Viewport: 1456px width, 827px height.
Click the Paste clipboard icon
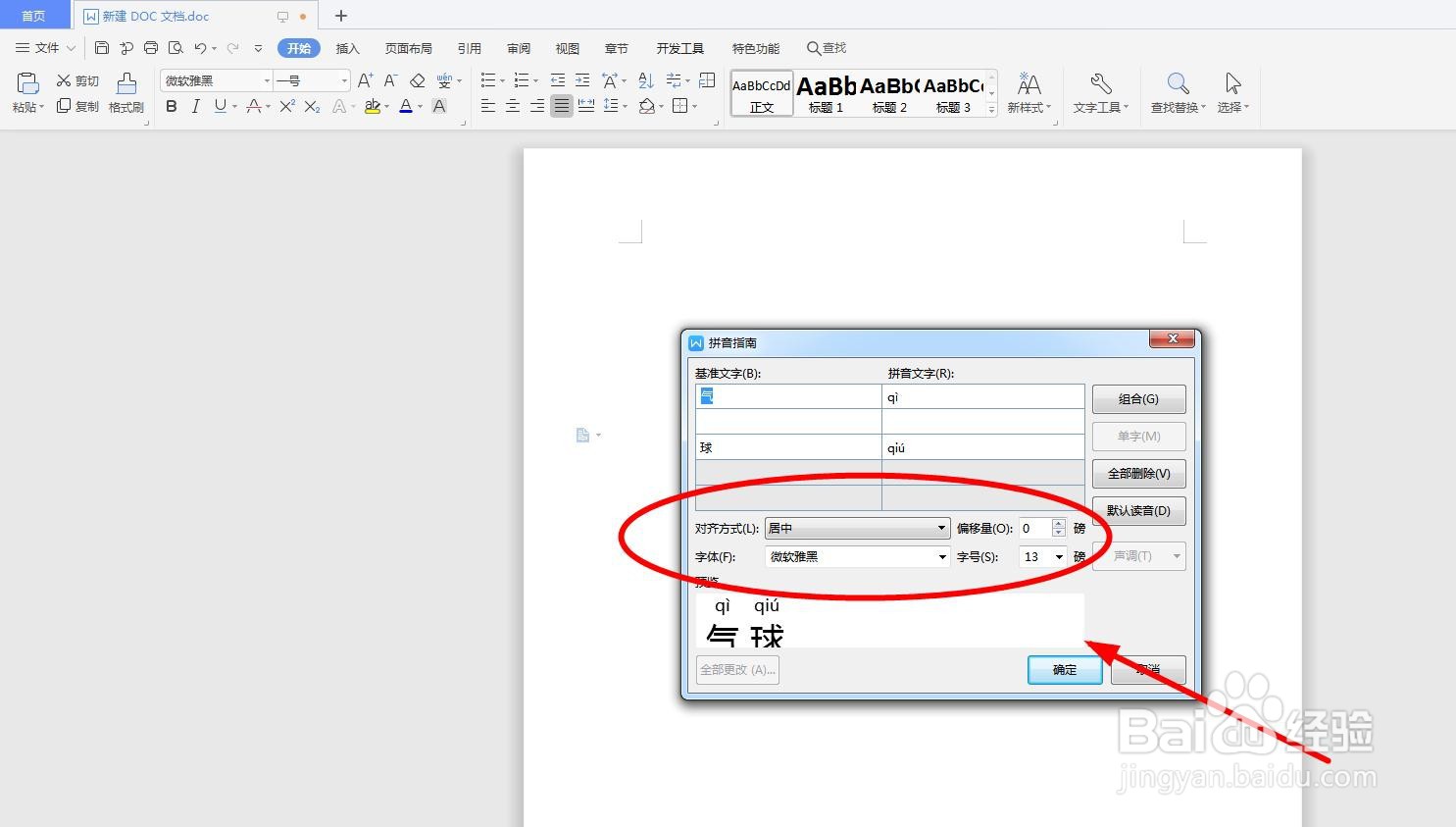[27, 84]
